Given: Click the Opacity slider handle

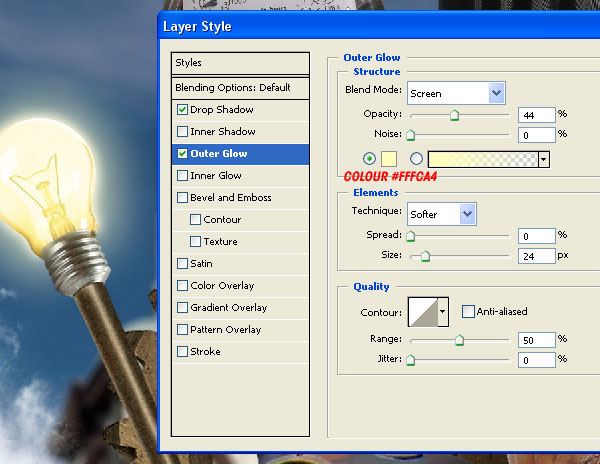Looking at the screenshot, I should coord(454,115).
